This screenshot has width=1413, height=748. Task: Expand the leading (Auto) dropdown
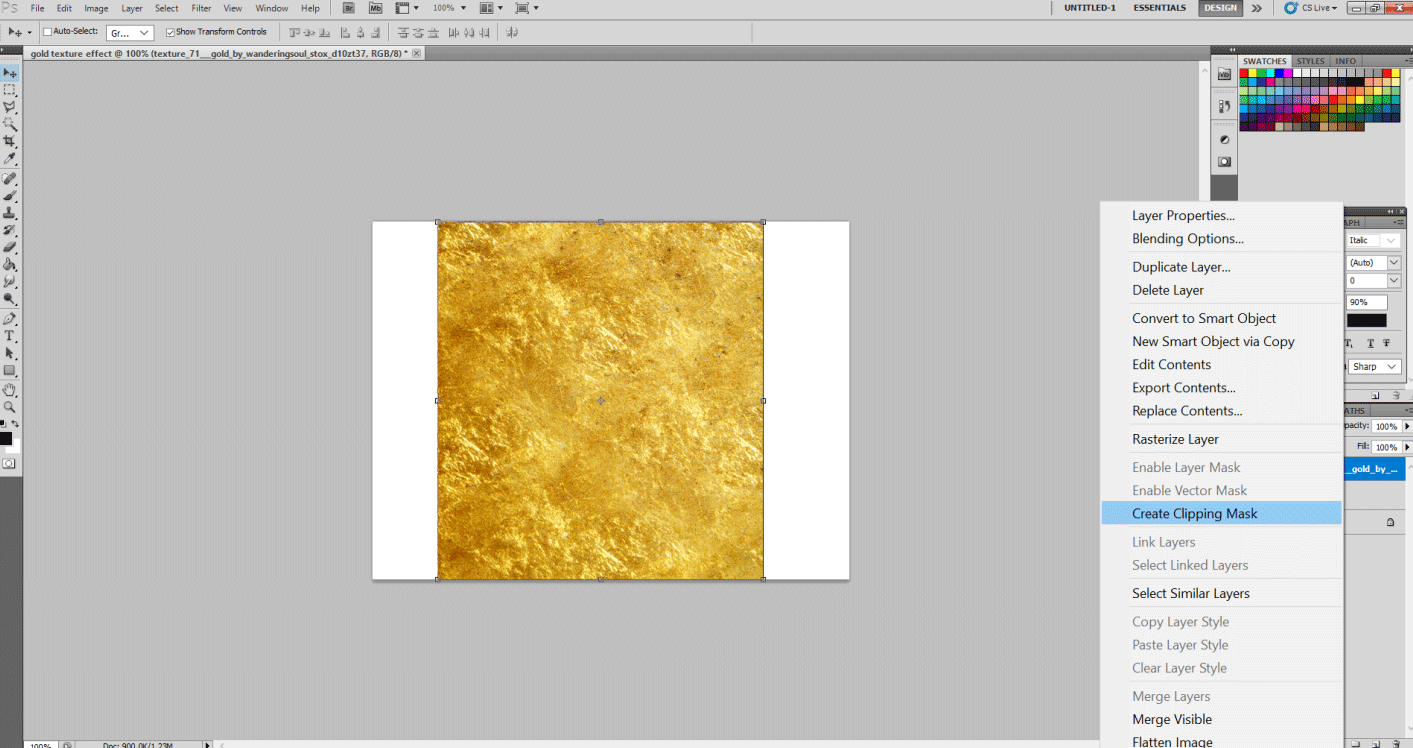coord(1393,262)
